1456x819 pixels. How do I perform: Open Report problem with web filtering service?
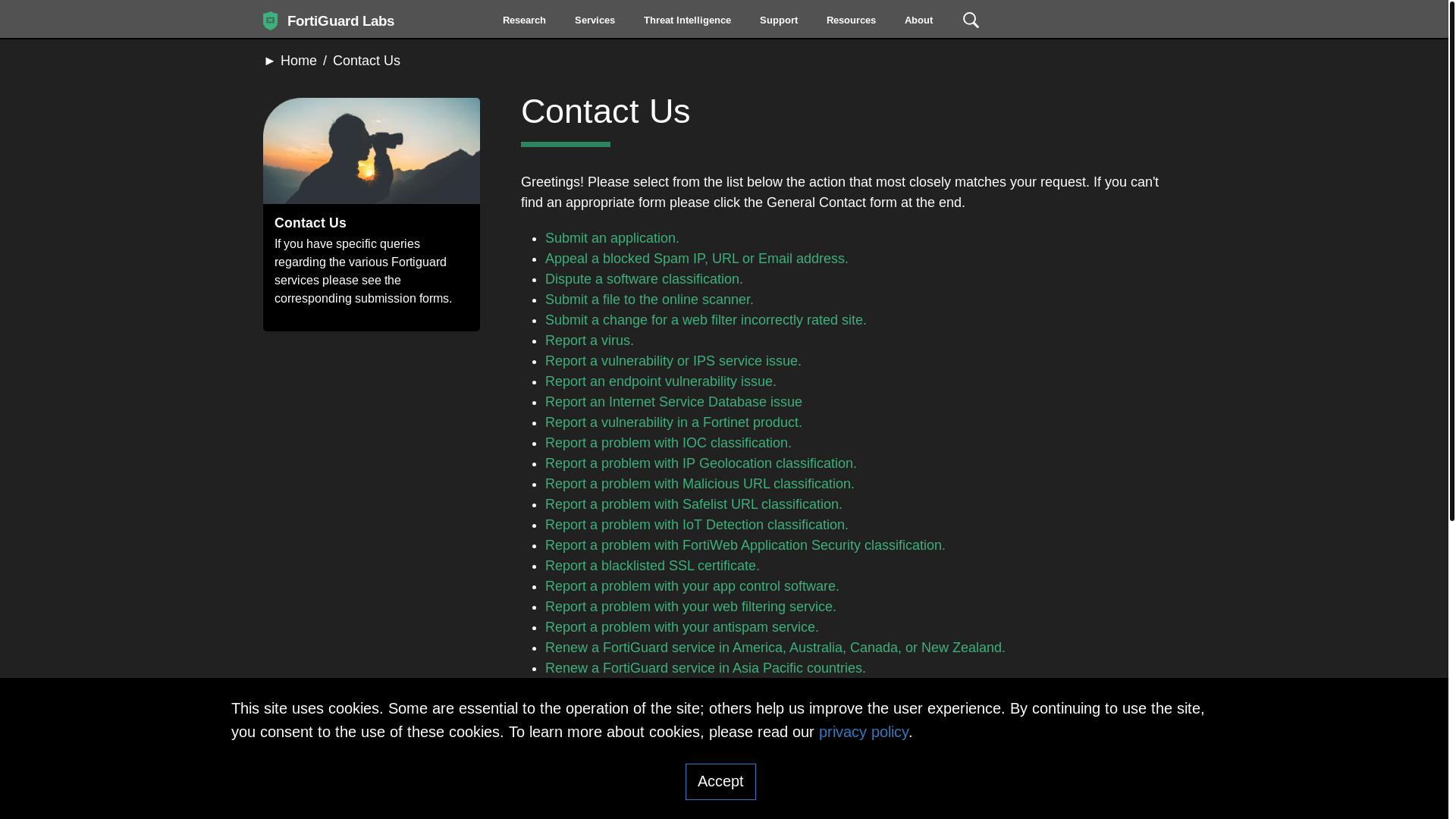point(690,607)
